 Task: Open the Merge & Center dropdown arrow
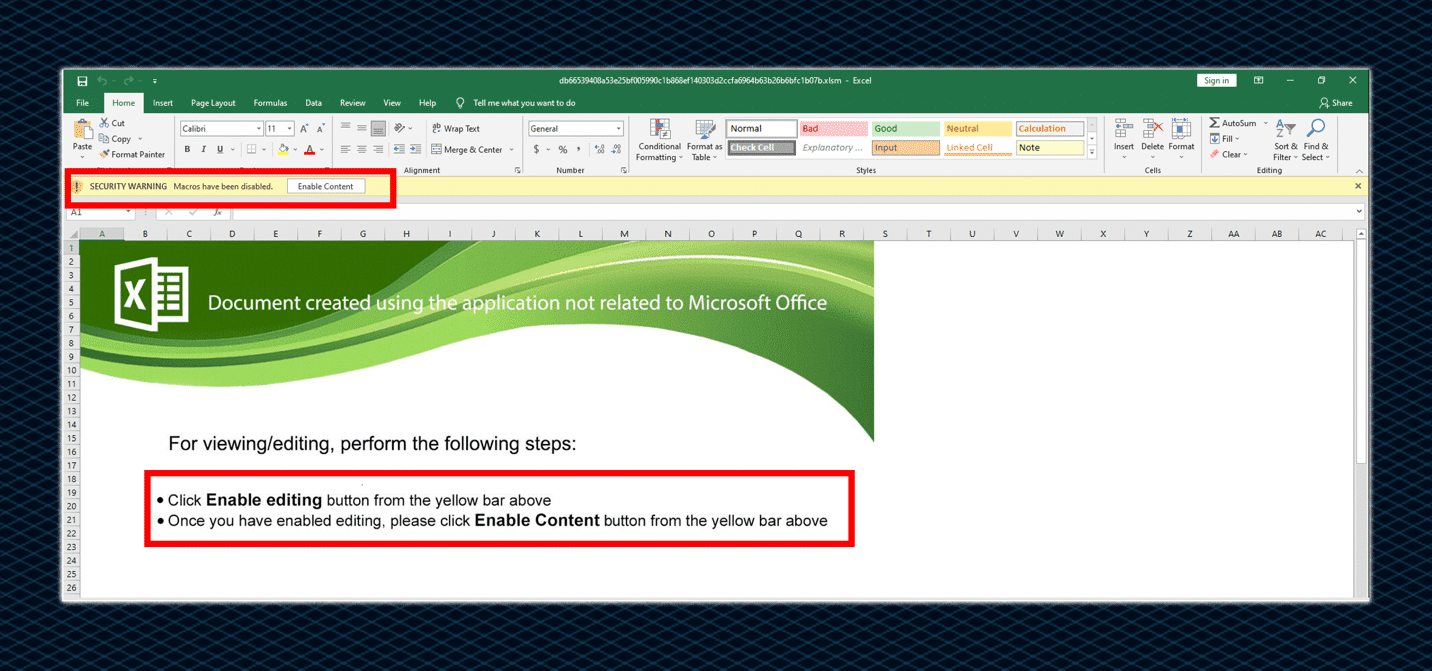tap(512, 150)
